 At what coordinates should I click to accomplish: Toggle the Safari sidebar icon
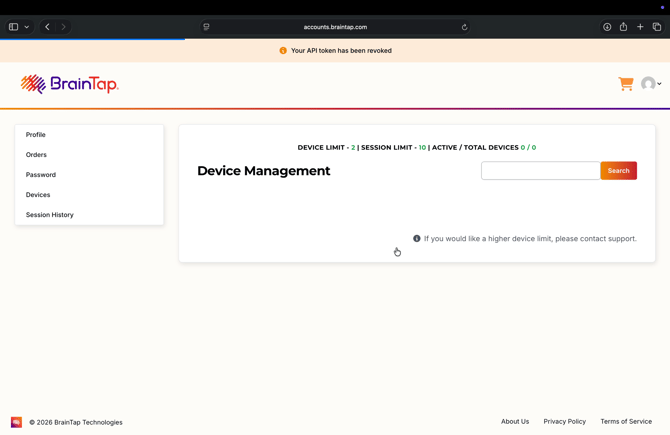click(14, 27)
